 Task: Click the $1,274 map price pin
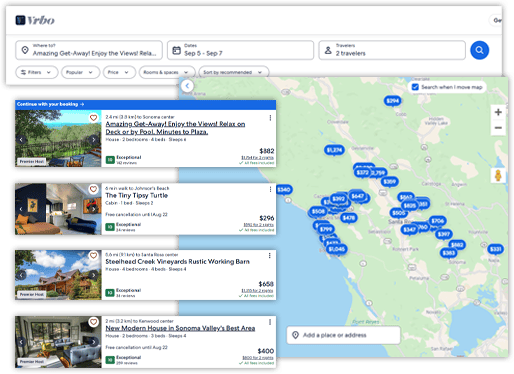click(334, 150)
